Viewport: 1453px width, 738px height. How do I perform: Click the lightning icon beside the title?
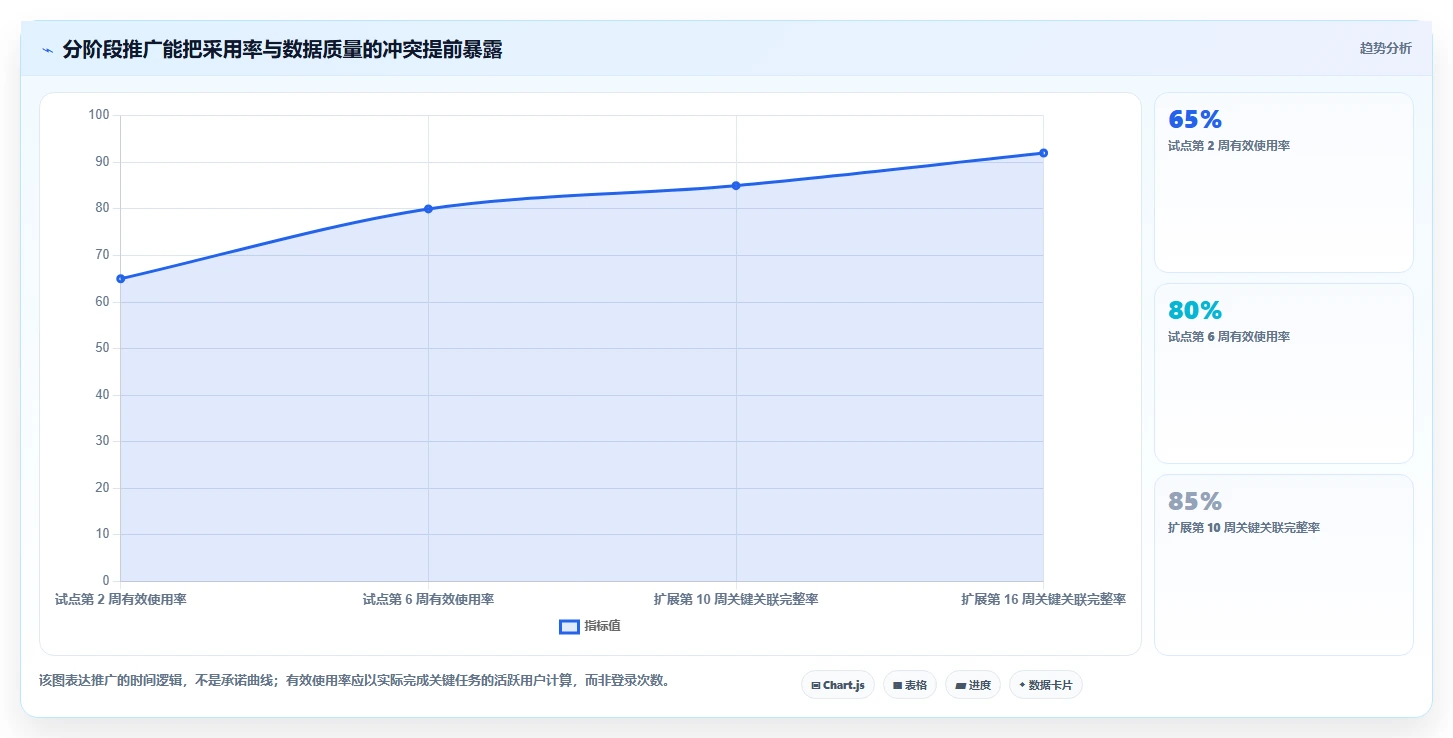tap(47, 50)
